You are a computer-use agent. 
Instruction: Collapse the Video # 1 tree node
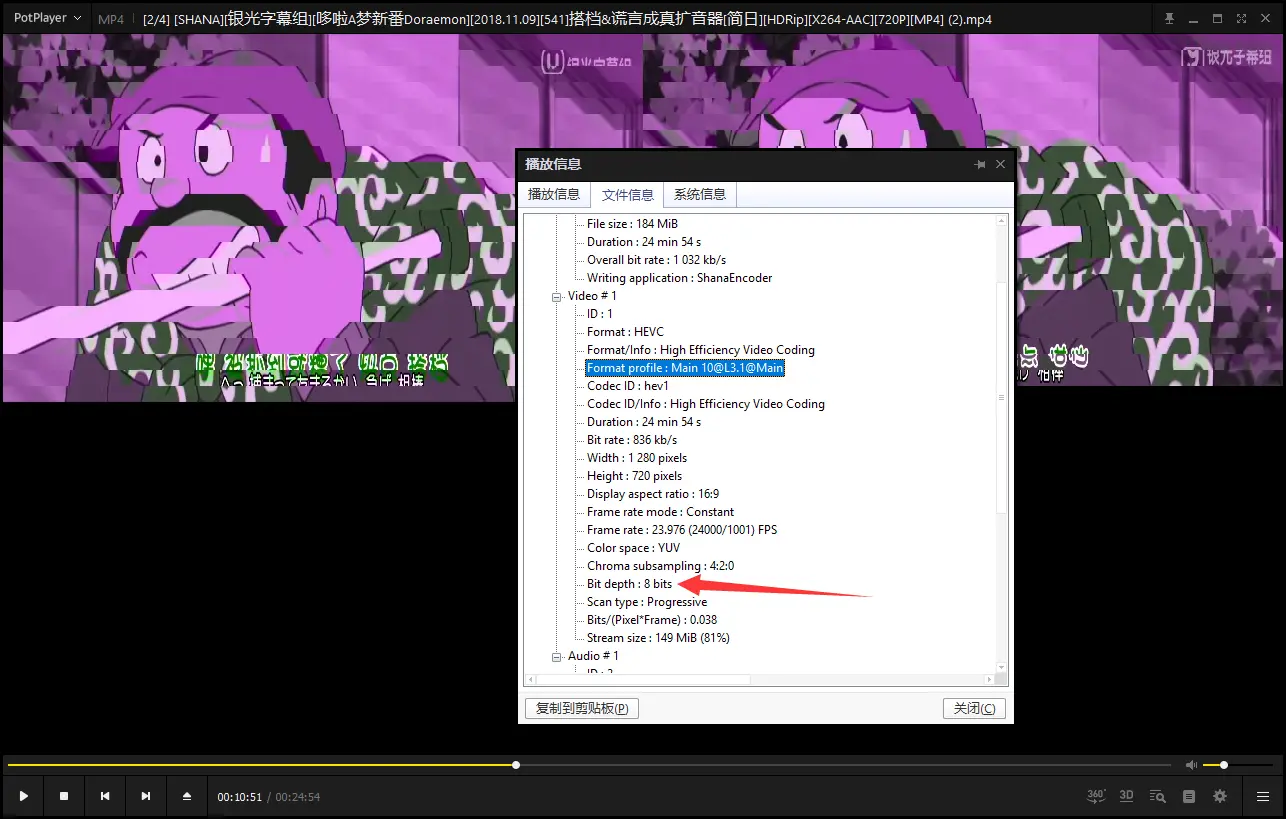tap(557, 296)
